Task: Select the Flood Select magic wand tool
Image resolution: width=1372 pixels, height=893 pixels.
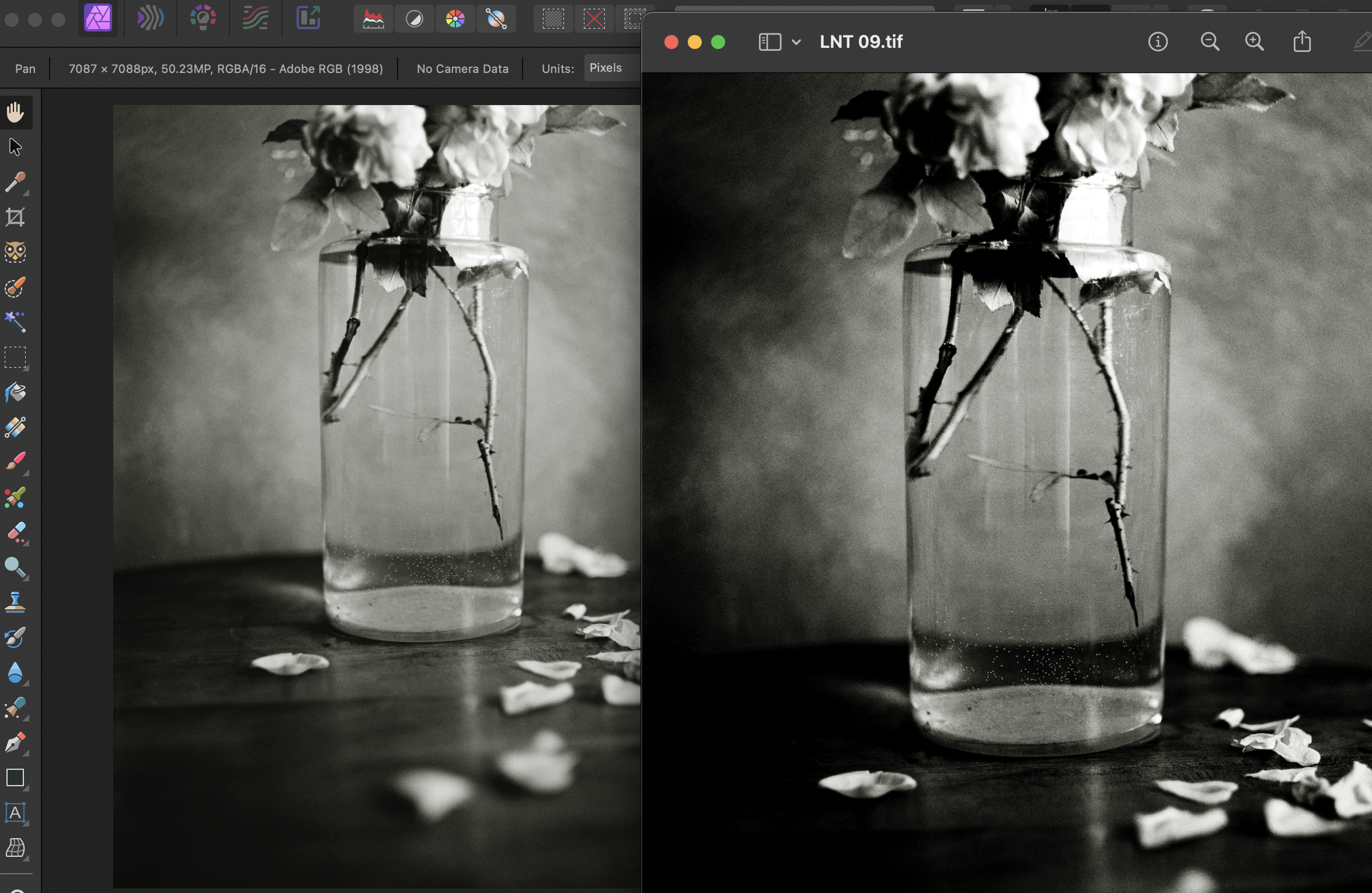Action: (15, 322)
